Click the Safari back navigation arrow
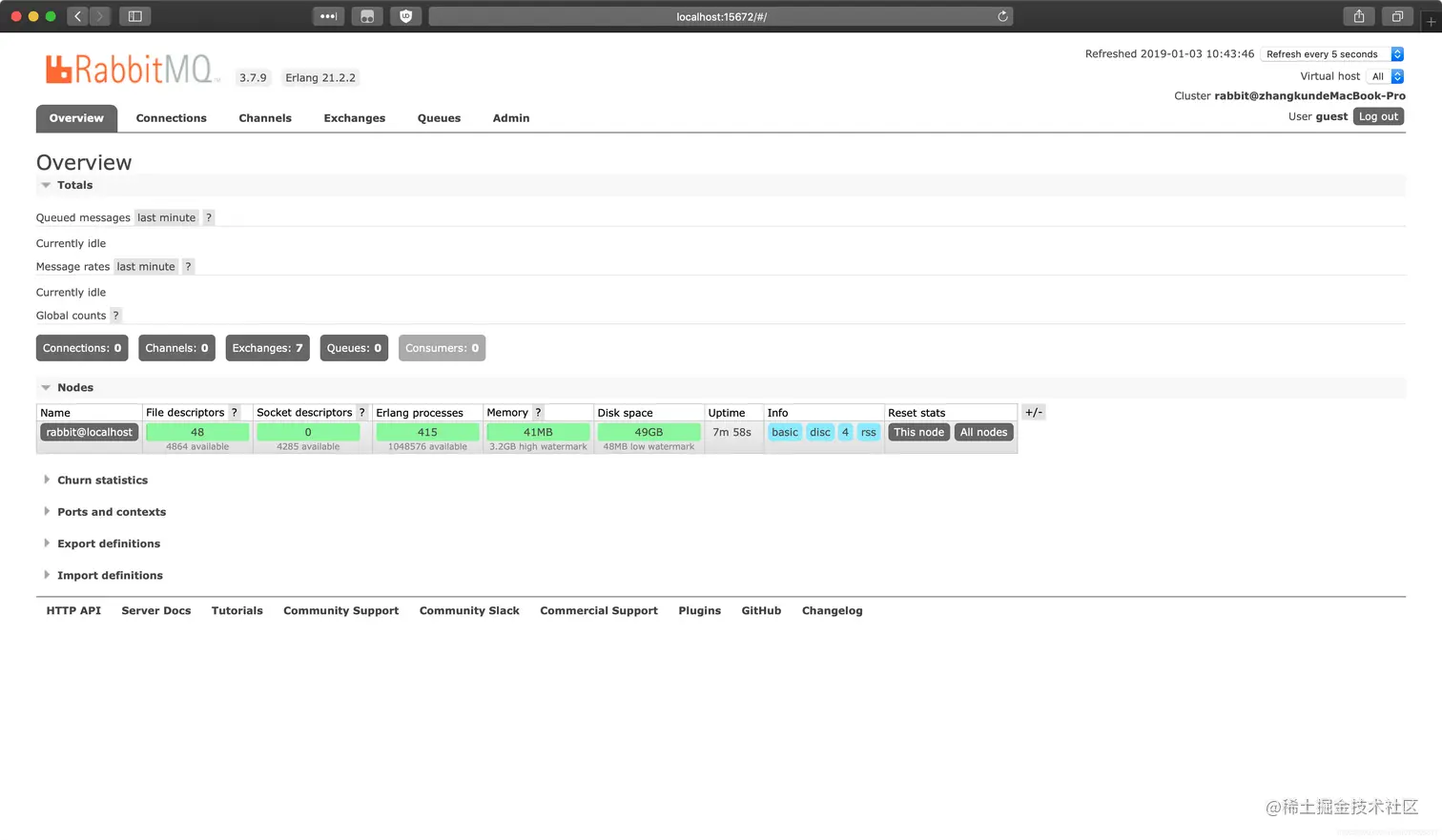The image size is (1442, 840). click(x=78, y=16)
